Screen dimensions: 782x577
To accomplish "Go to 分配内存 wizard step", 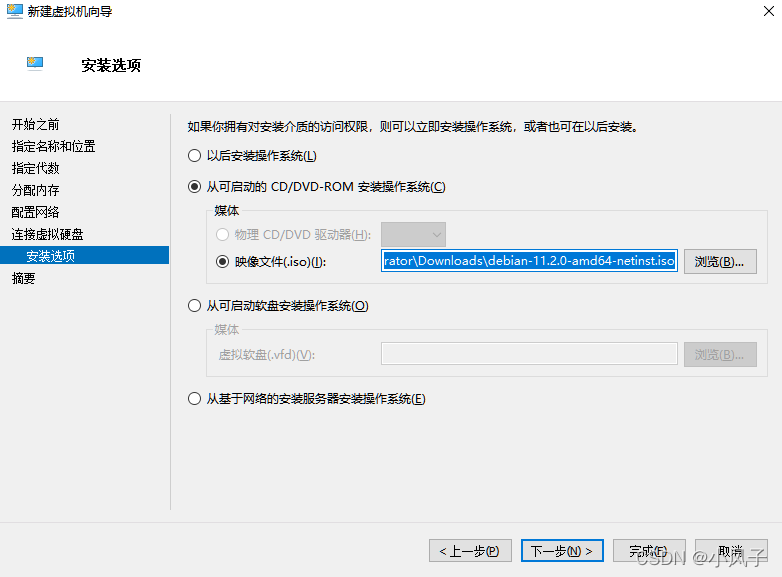I will (x=35, y=190).
